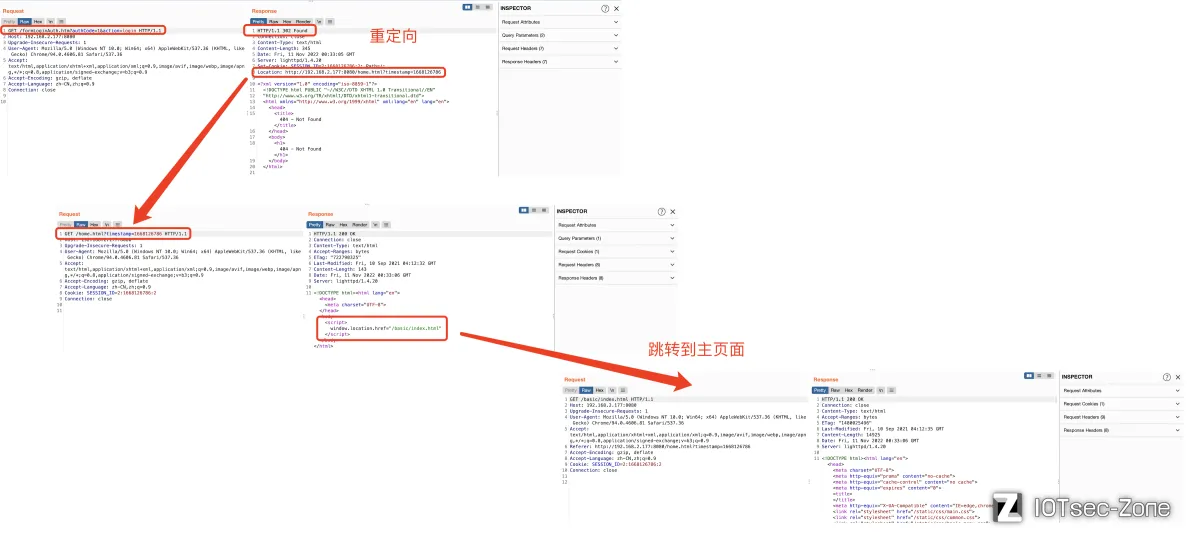Switch bottom panel Response pane to the Raw tab
Image resolution: width=1188 pixels, height=541 pixels.
835,390
